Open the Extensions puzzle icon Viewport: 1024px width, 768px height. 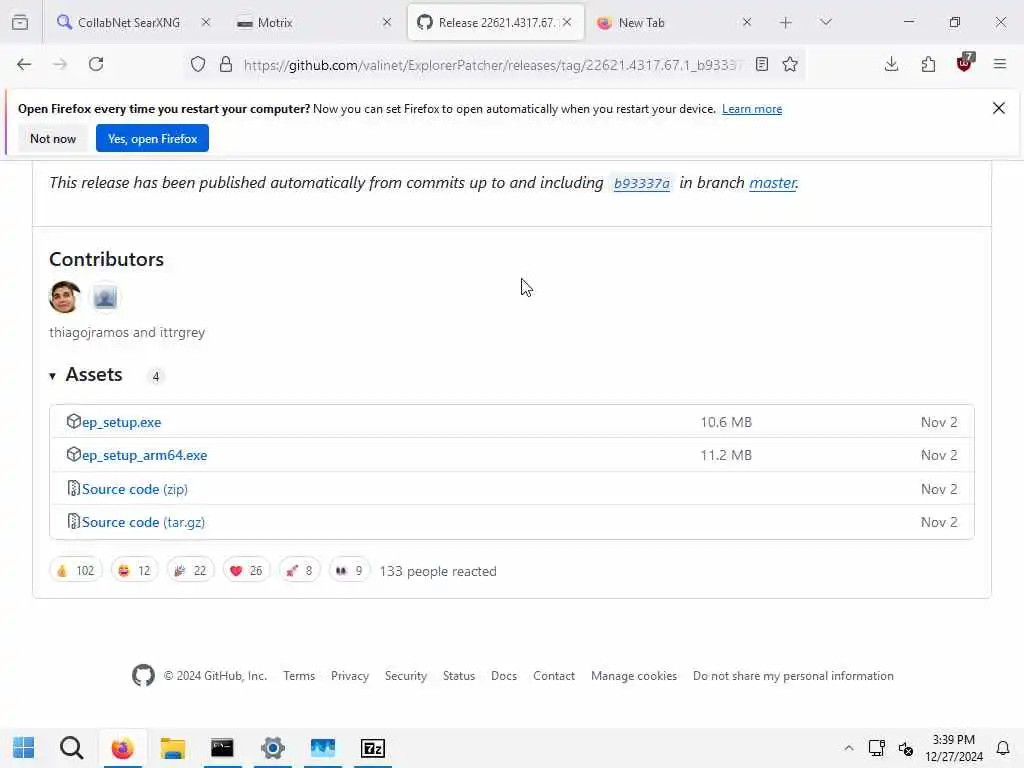coord(928,64)
